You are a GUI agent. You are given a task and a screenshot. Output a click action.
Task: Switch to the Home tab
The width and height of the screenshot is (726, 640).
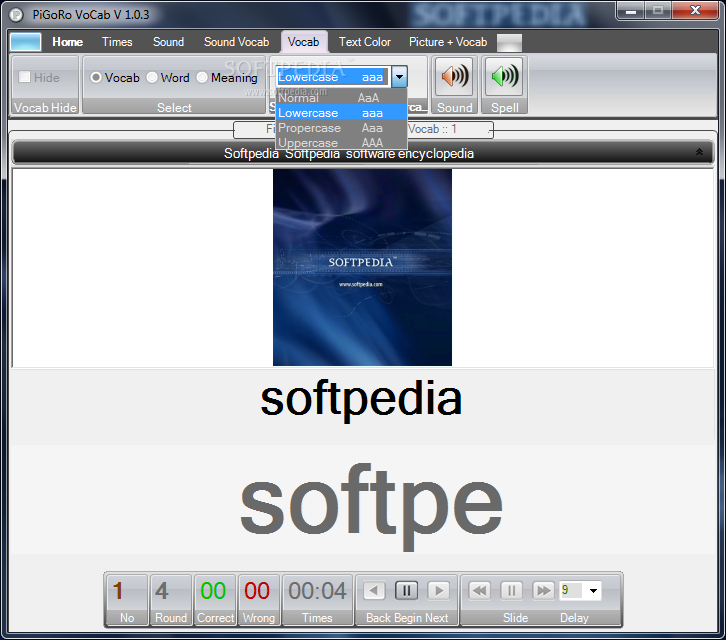[68, 42]
